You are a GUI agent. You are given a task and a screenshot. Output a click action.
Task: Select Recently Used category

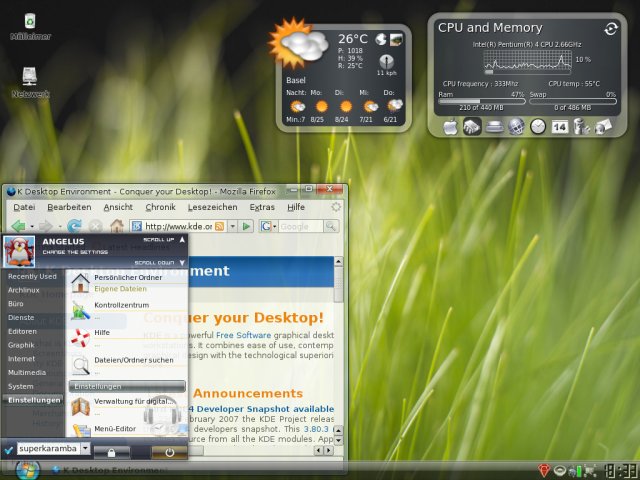[32, 276]
